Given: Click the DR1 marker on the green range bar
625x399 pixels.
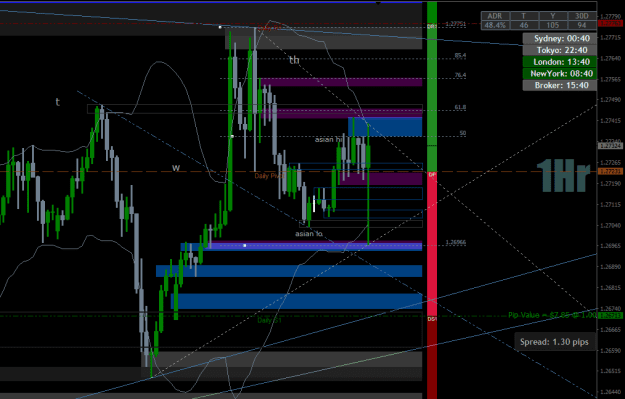Looking at the screenshot, I should tap(432, 26).
